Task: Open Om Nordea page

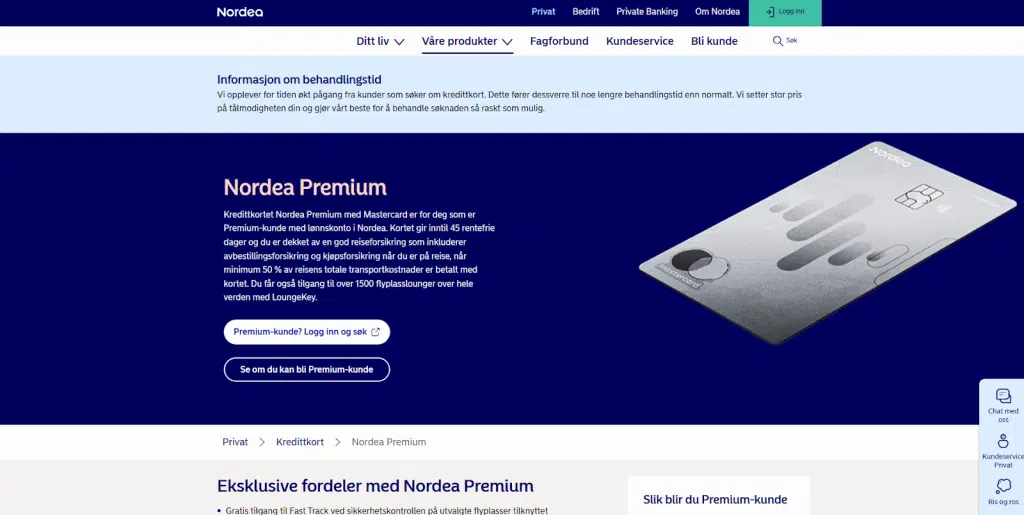Action: coord(718,12)
